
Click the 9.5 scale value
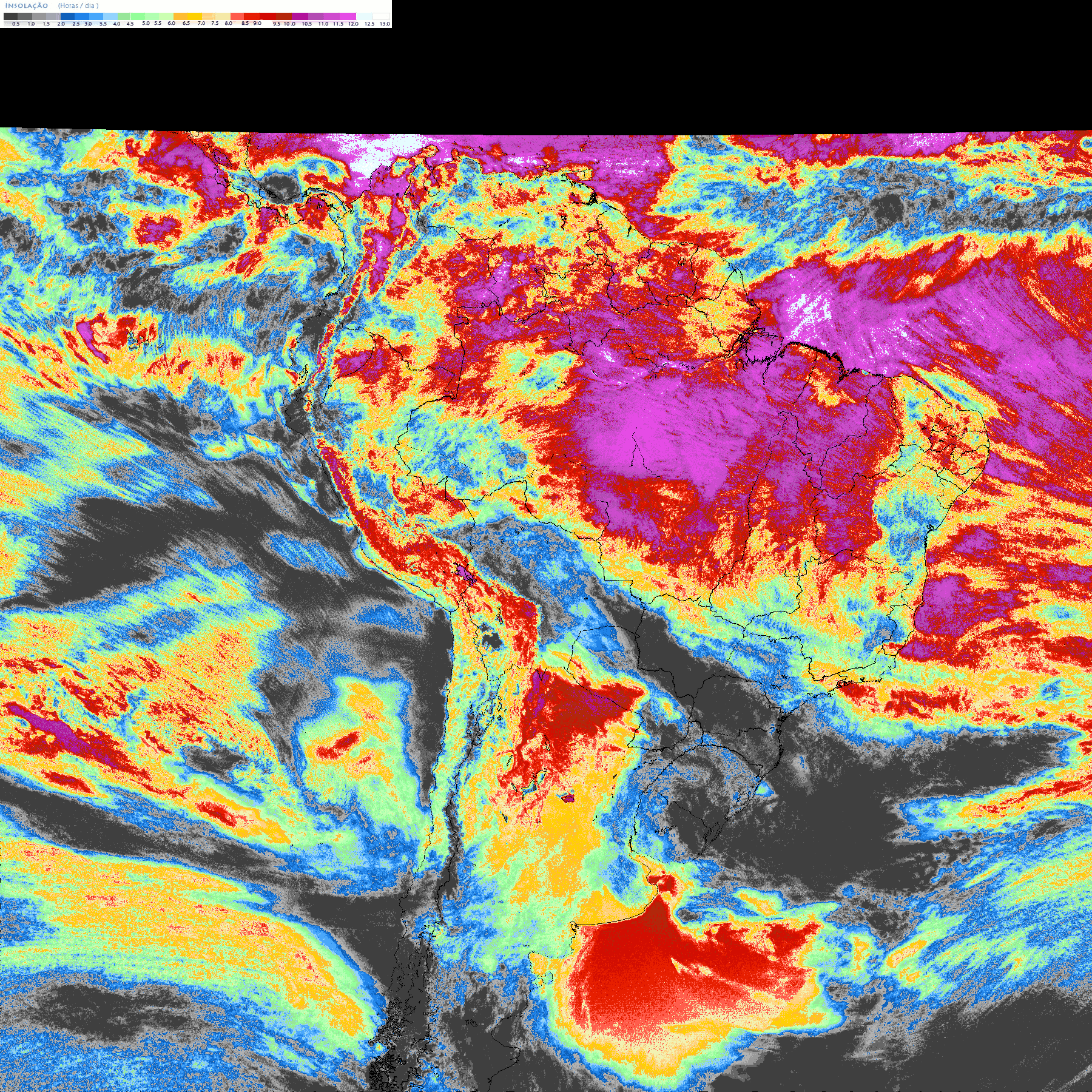(277, 24)
